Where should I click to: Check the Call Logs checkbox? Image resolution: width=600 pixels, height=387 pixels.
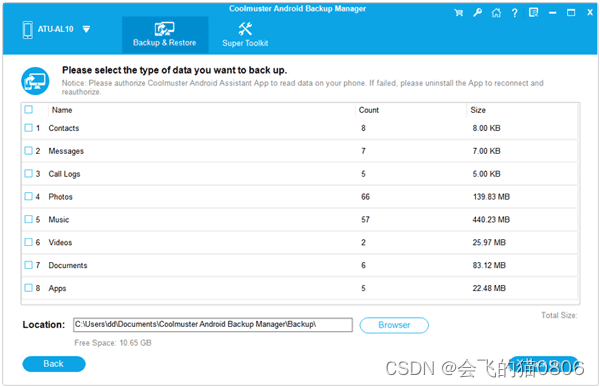pyautogui.click(x=29, y=173)
